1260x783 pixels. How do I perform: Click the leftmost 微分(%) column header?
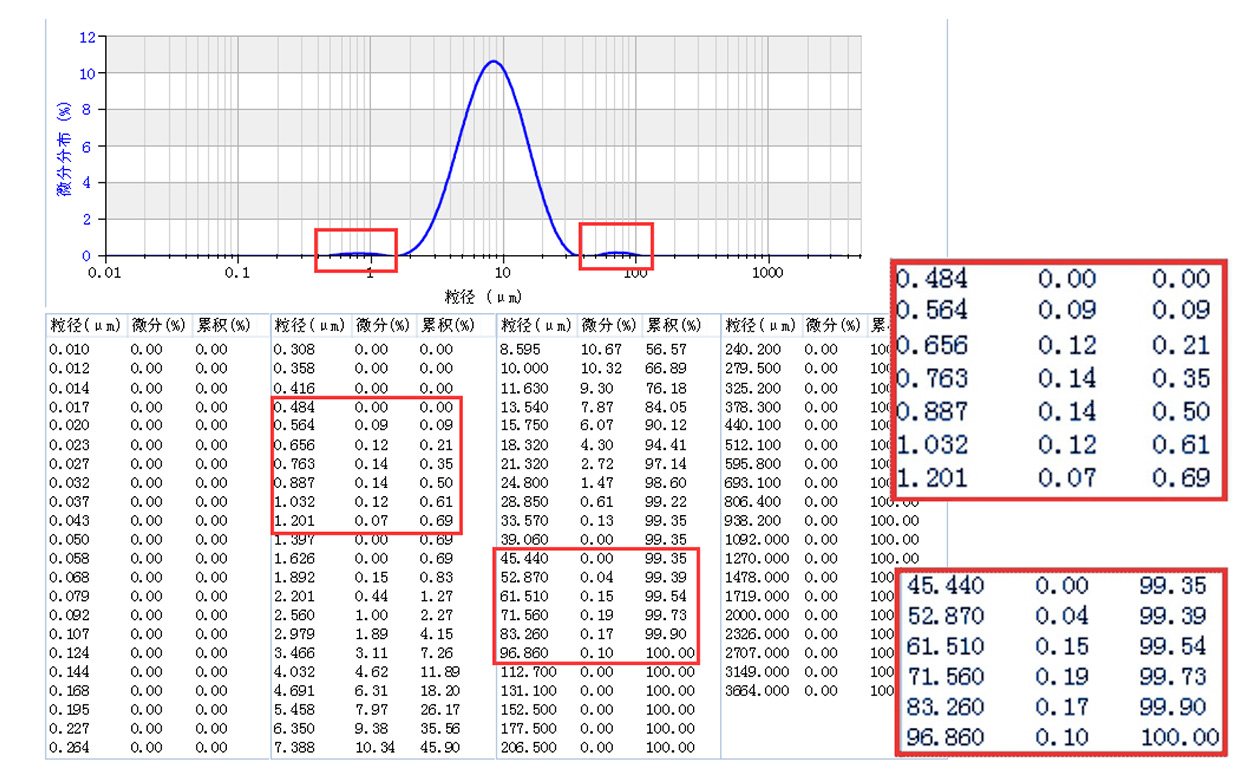click(x=156, y=325)
